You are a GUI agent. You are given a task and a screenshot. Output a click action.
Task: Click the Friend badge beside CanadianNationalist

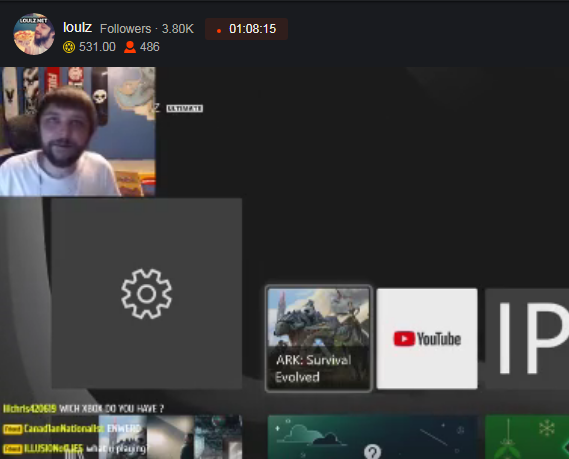point(12,429)
